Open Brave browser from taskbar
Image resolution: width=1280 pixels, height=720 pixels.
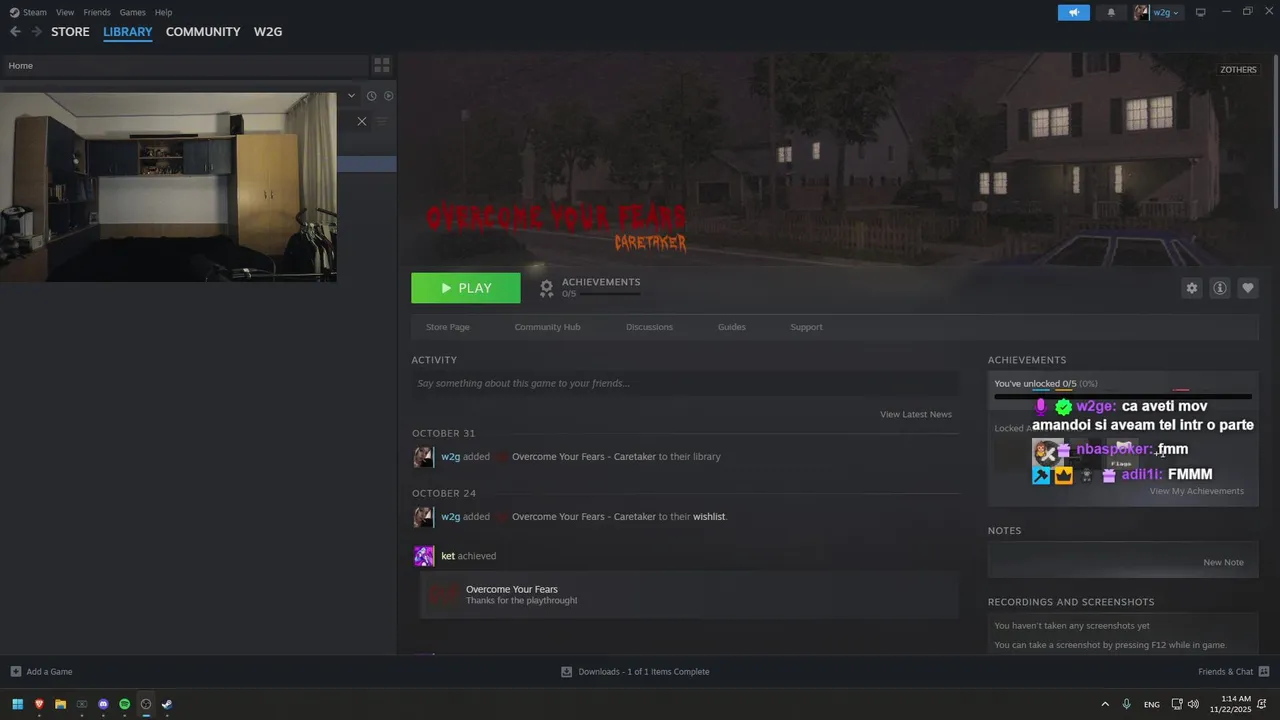tap(39, 704)
